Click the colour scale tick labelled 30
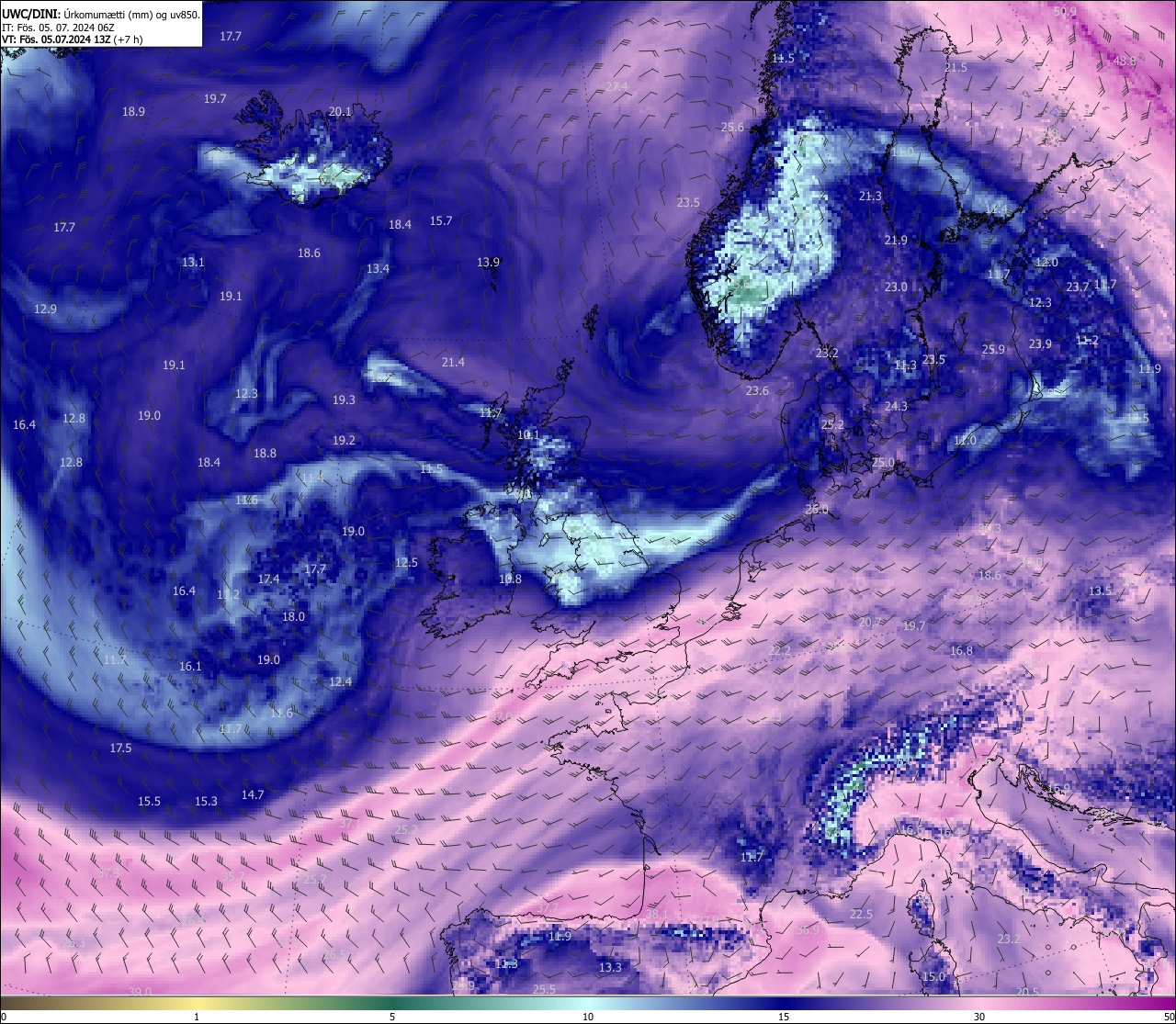 point(979,1017)
